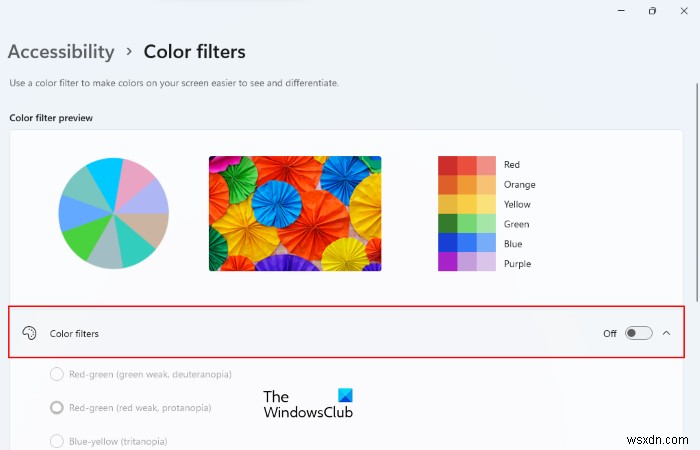The image size is (700, 450).
Task: Click the darkest orange swatch
Action: point(447,185)
